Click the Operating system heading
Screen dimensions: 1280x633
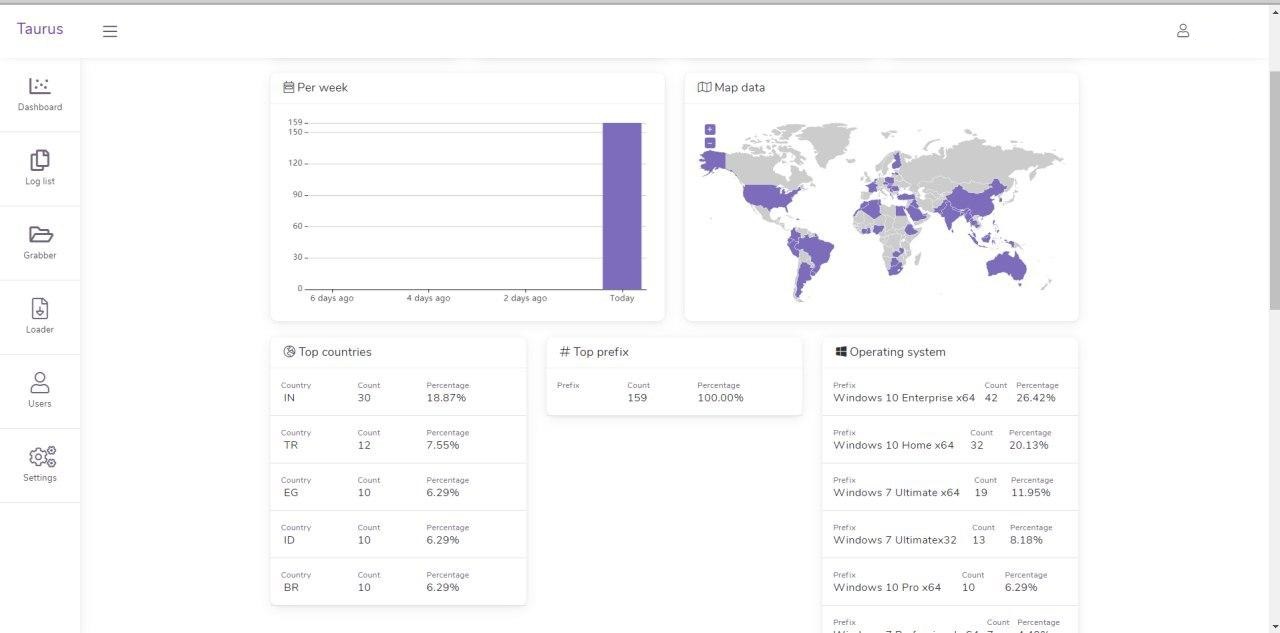[x=897, y=352]
